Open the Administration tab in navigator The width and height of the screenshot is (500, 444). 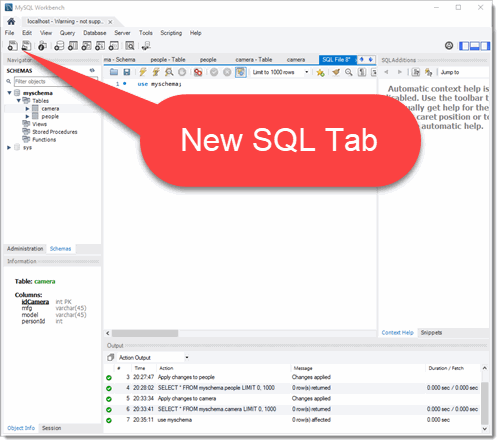25,249
